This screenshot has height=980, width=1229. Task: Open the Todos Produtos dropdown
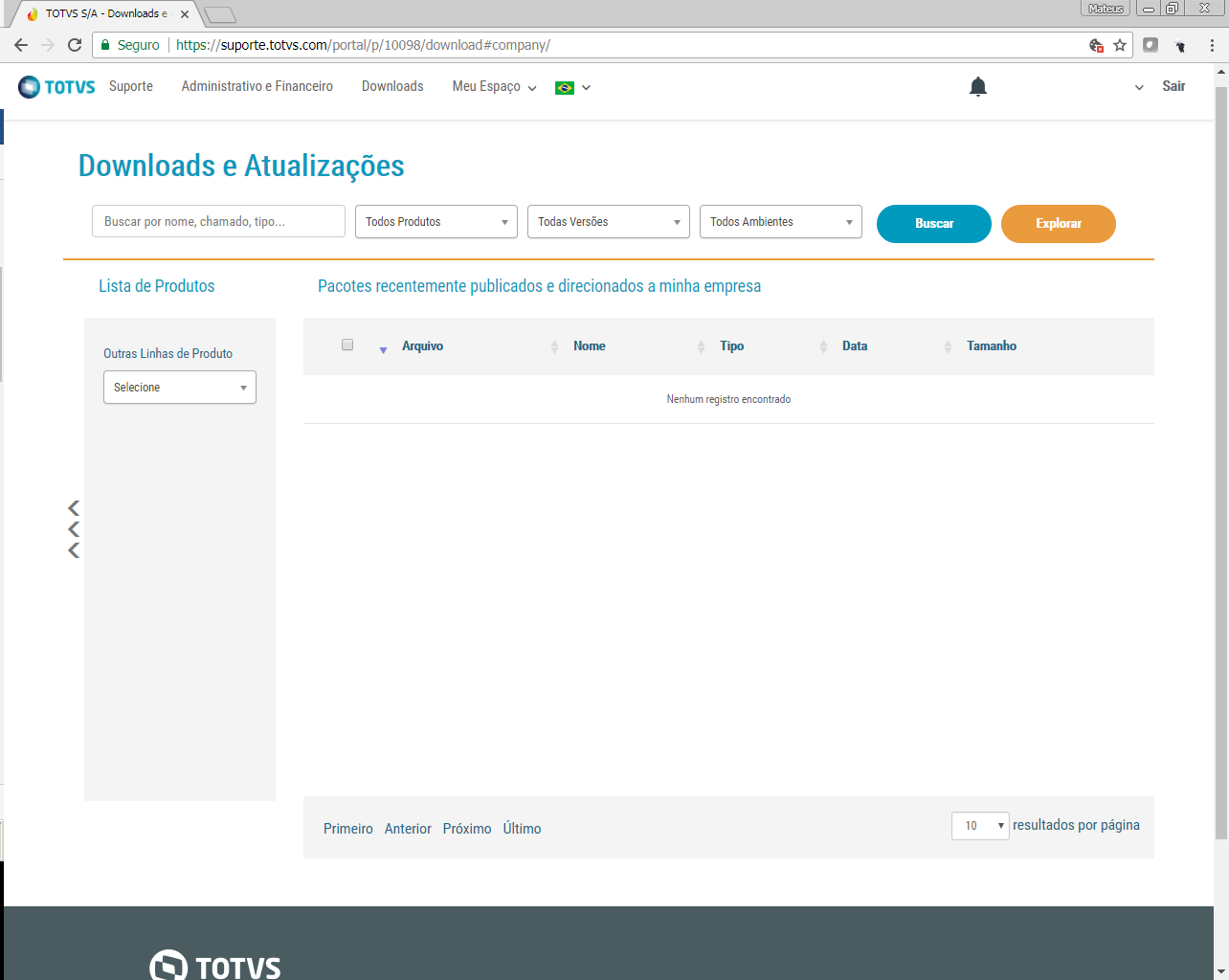(x=436, y=222)
